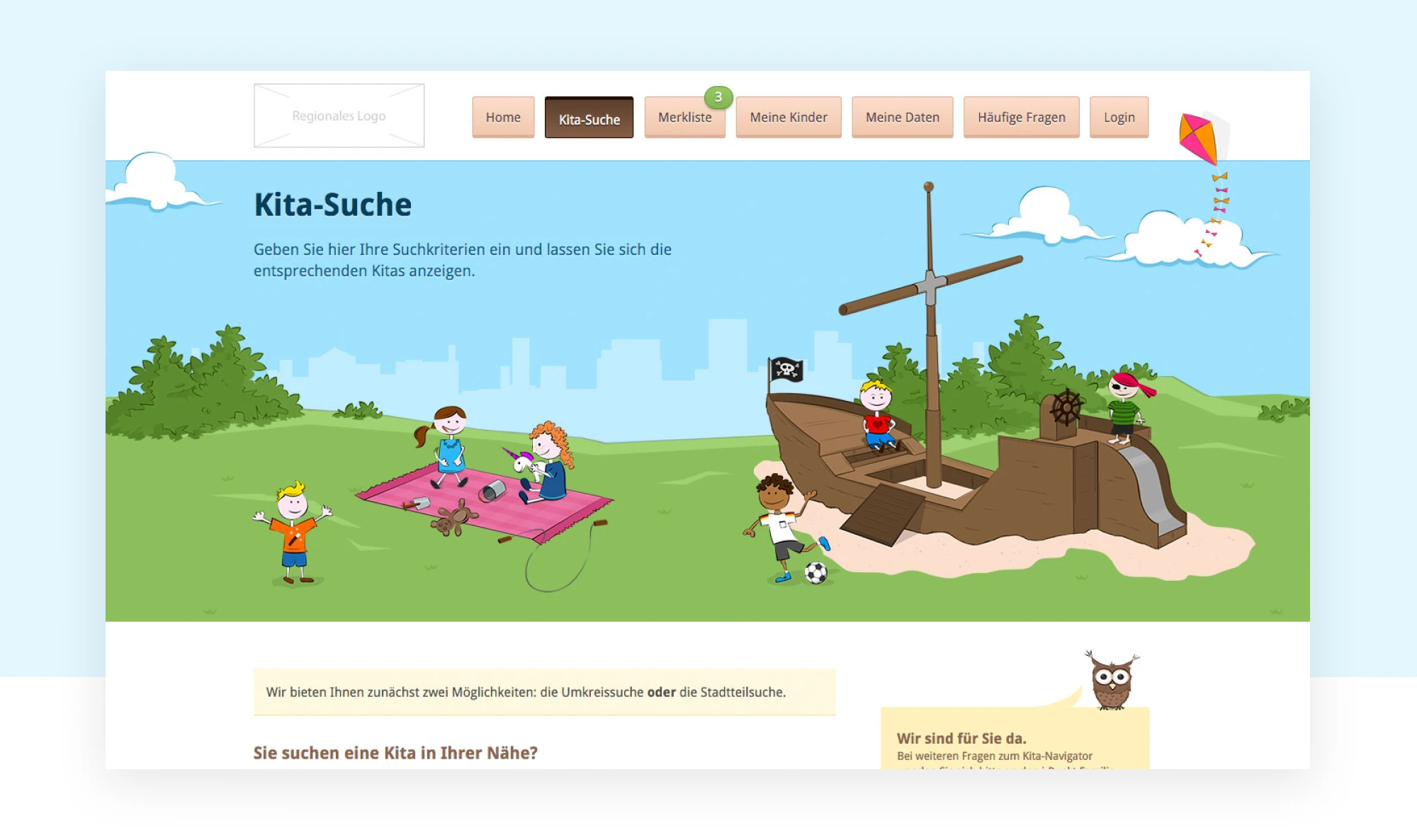Screen dimensions: 1417x840
Task: Go to Meine Kinder
Action: [788, 118]
